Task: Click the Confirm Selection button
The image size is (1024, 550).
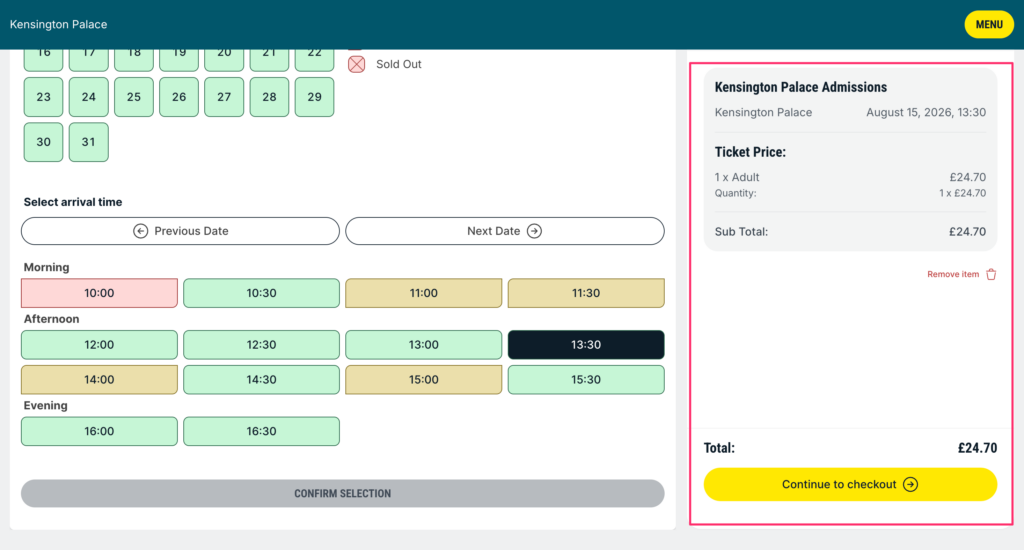Action: 342,493
